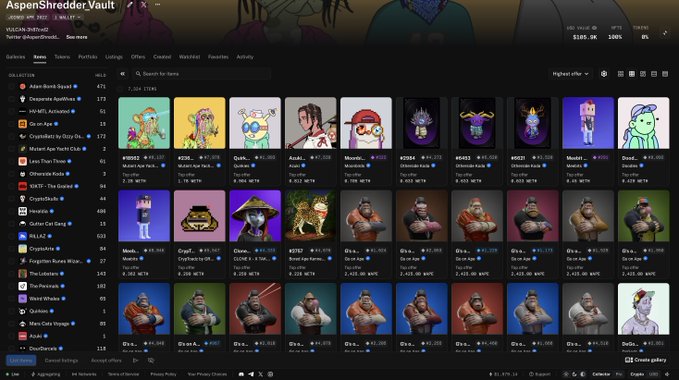Viewport: 679px width, 380px height.
Task: Open the three-dot more options menu
Action: coord(157,5)
